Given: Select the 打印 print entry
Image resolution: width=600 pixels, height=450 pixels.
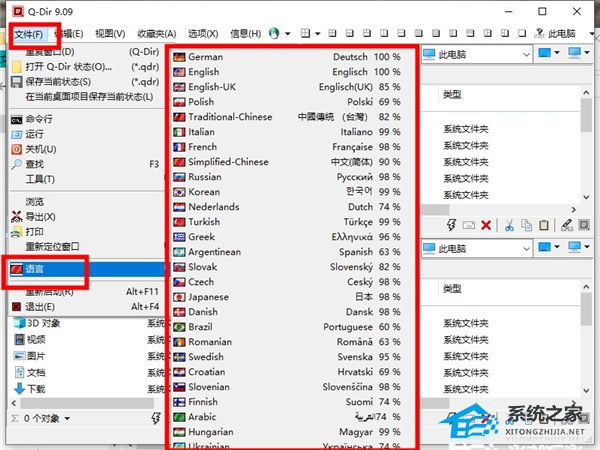Looking at the screenshot, I should pyautogui.click(x=86, y=232).
